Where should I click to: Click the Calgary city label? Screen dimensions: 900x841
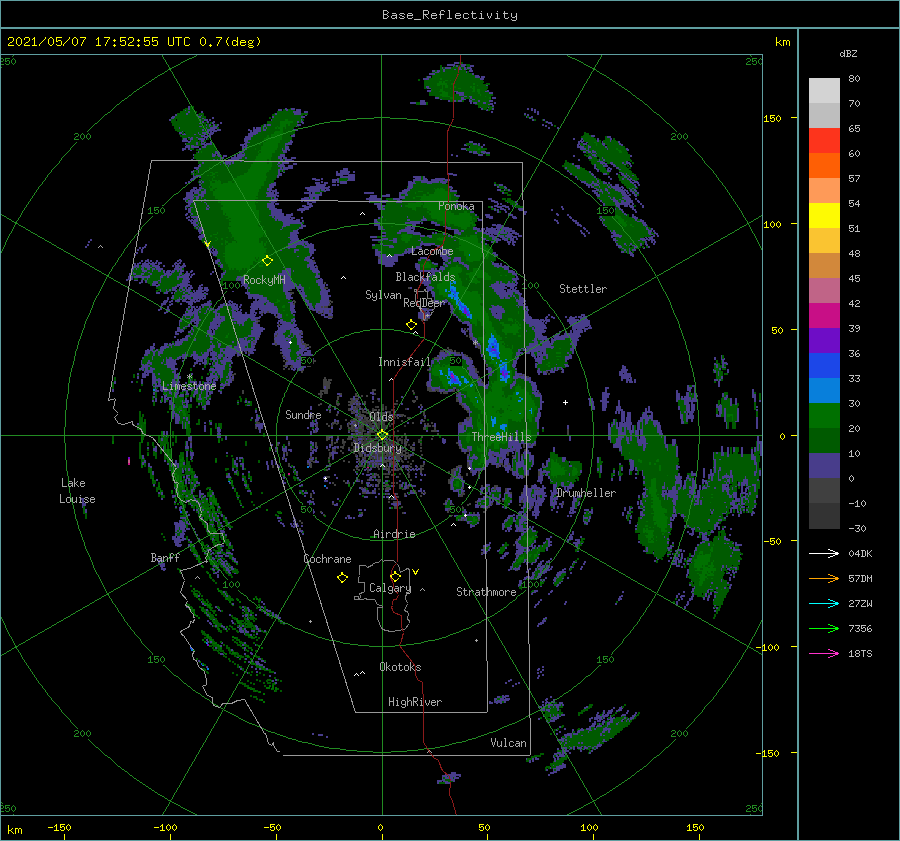[x=390, y=588]
